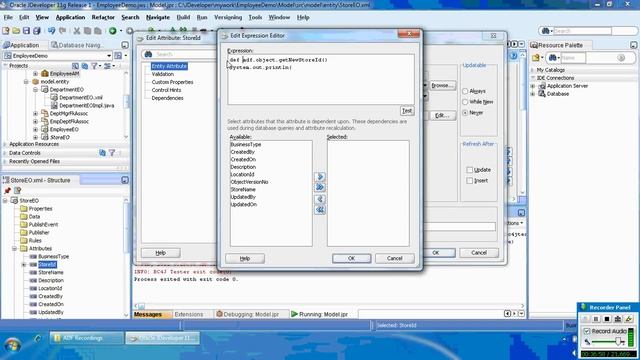Open the EmployeeDemo application dropdown
640x360 pixels.
(x=109, y=56)
